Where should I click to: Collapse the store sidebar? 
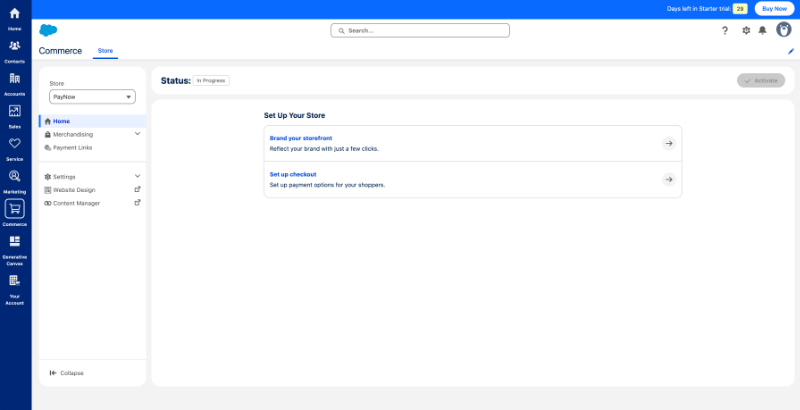66,373
